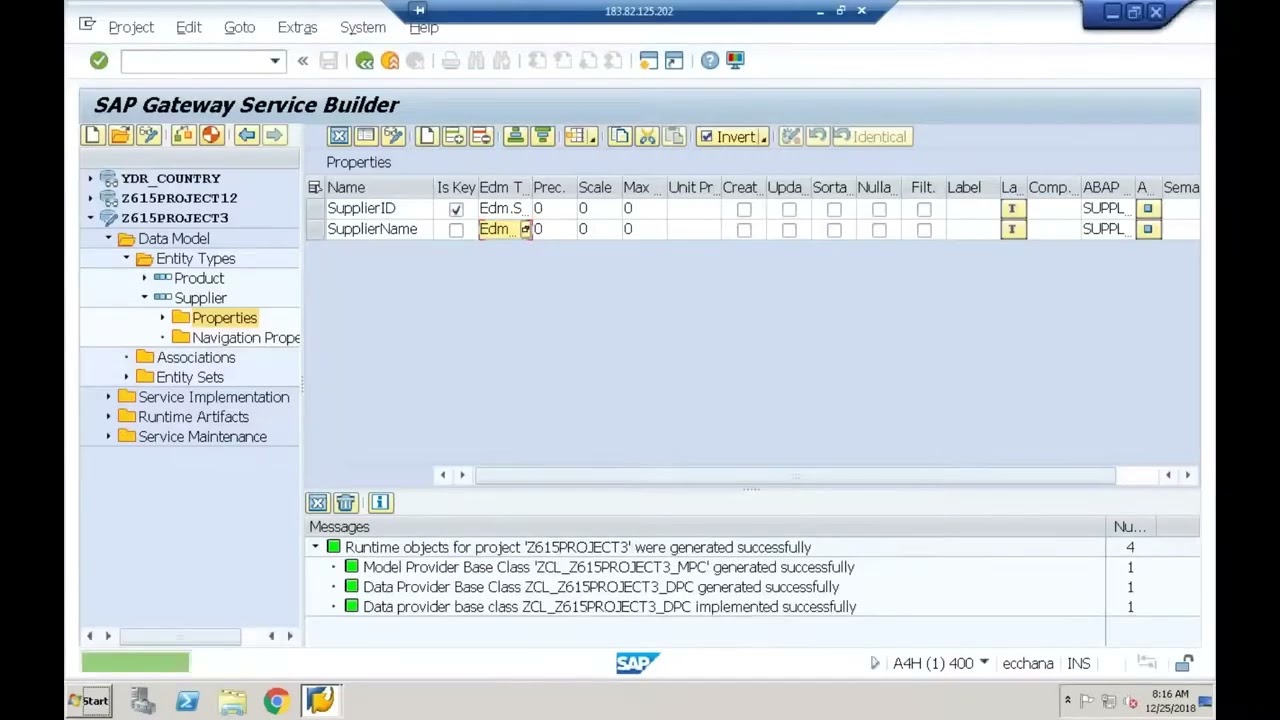Click the Open Project folder icon

point(120,136)
